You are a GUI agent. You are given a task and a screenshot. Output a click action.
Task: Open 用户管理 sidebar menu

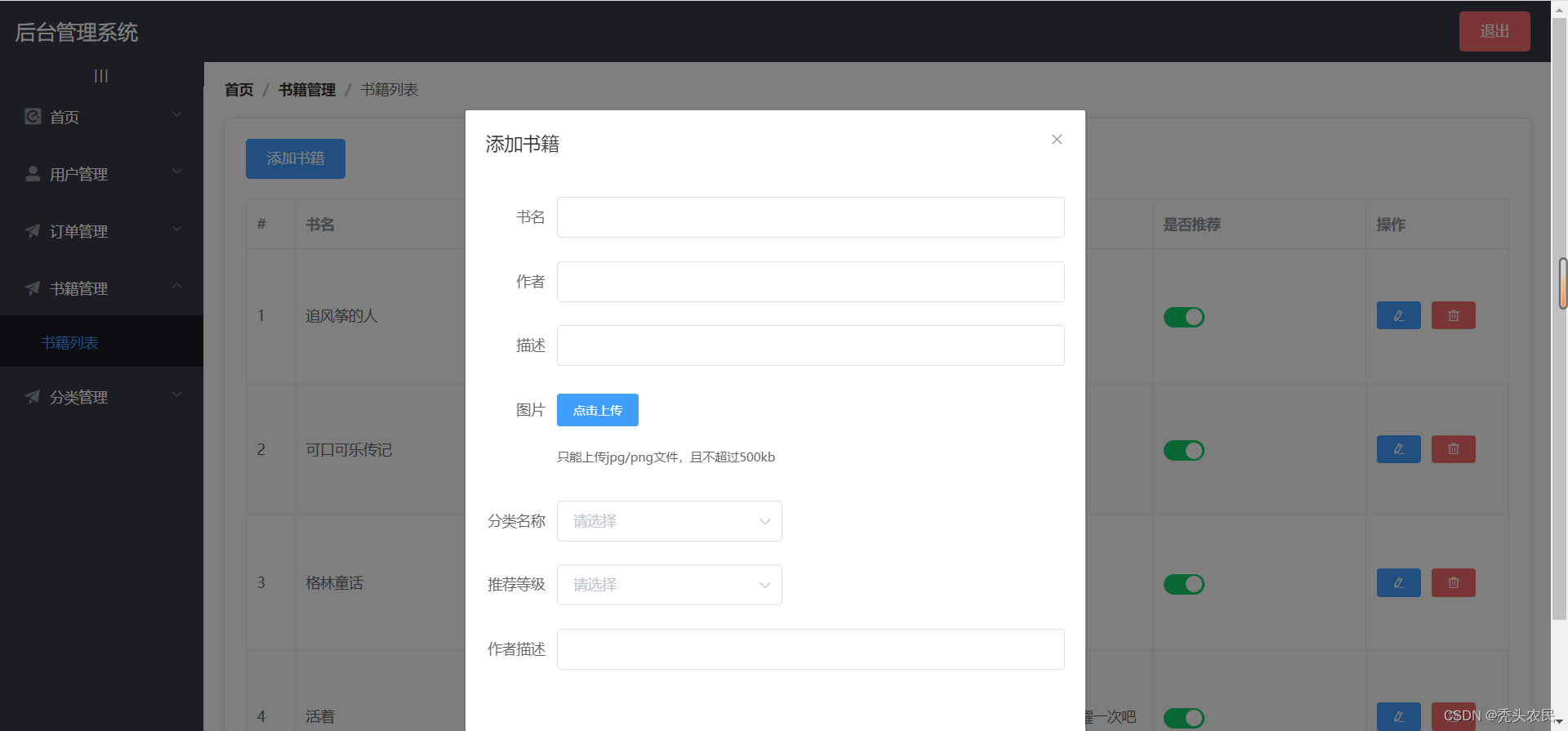(x=101, y=174)
